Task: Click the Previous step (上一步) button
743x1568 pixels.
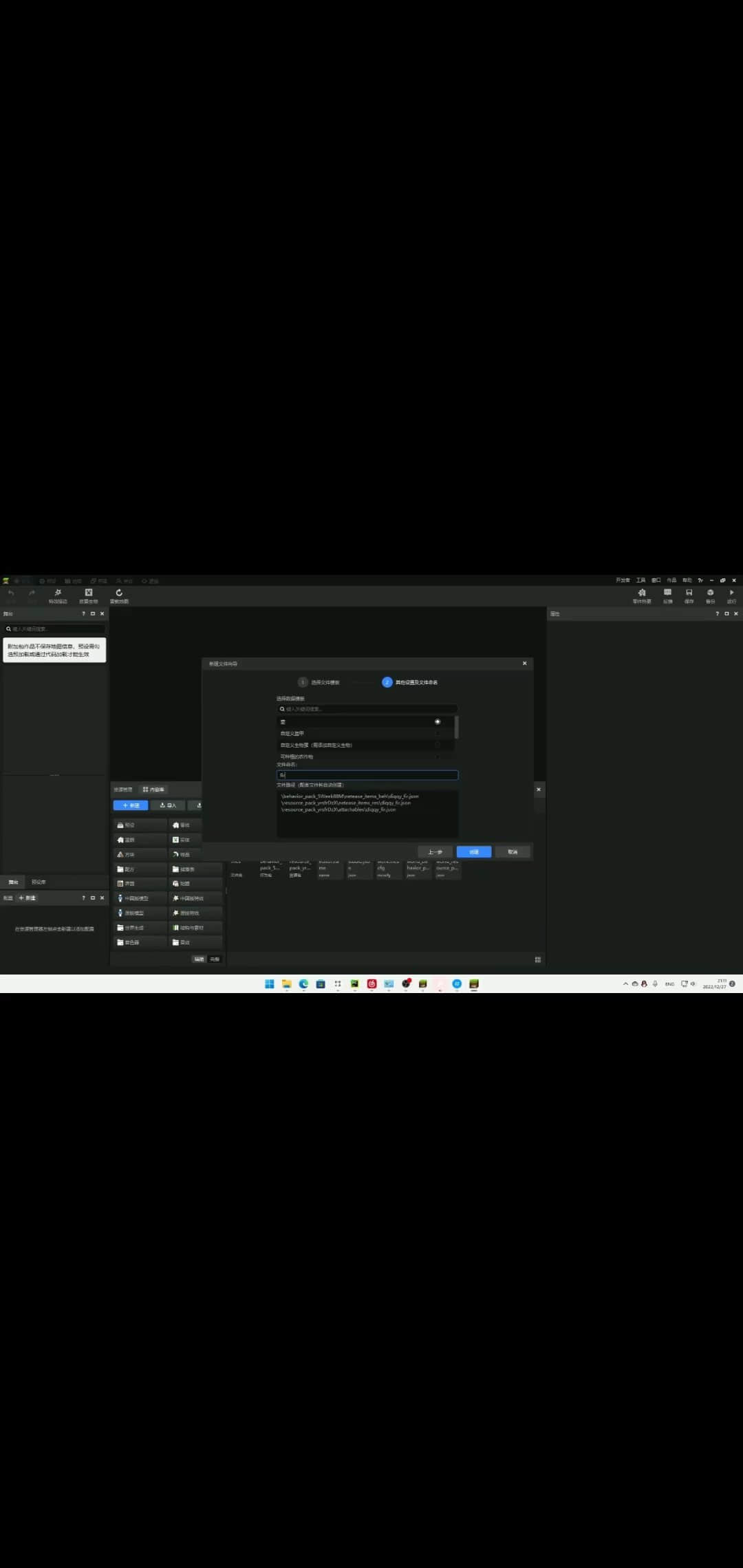Action: (435, 851)
